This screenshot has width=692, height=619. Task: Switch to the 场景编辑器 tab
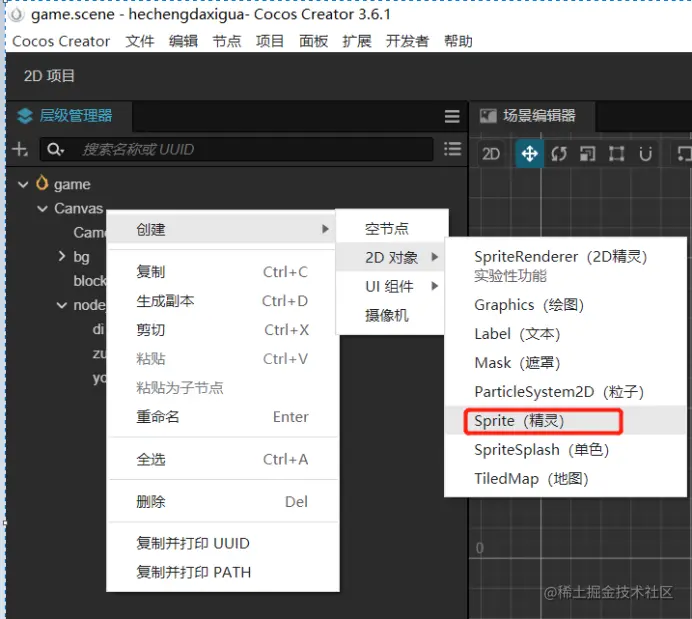click(x=532, y=116)
